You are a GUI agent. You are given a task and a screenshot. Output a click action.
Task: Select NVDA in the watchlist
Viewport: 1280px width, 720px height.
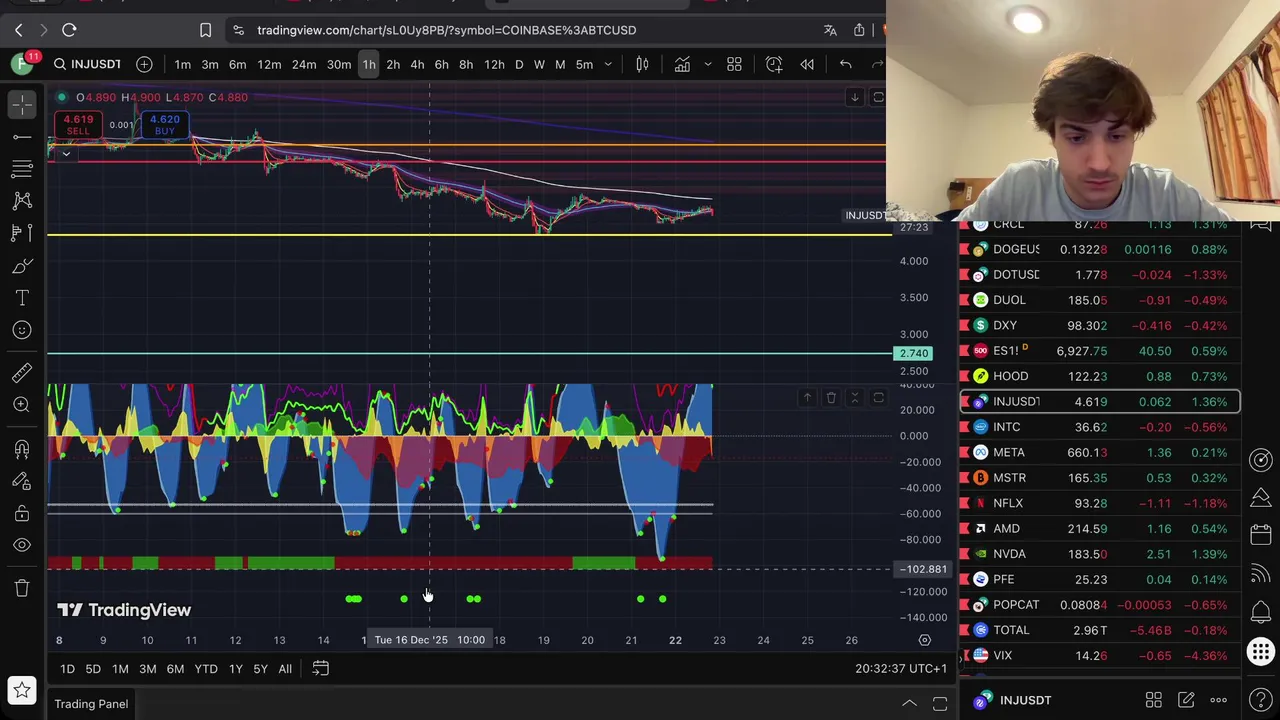pos(1100,554)
